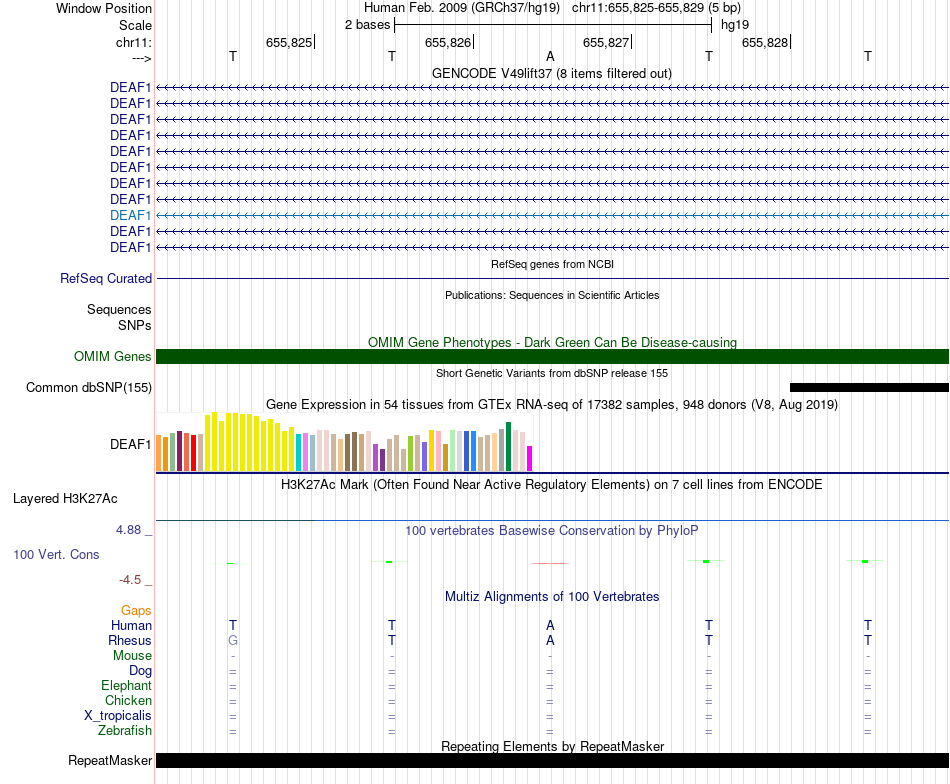Click the black RepeatMasker element bar

click(552, 760)
